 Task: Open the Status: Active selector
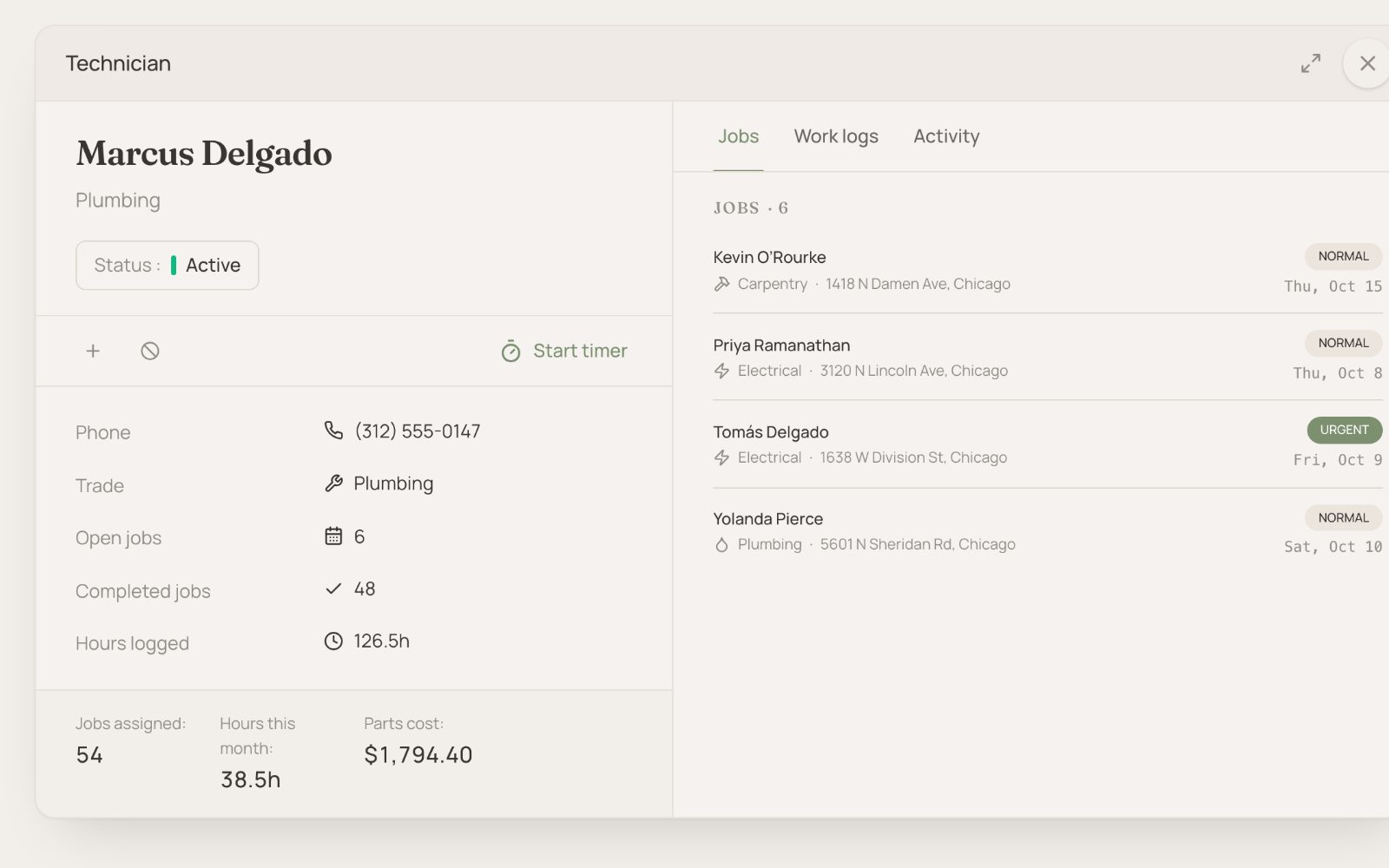pyautogui.click(x=167, y=265)
